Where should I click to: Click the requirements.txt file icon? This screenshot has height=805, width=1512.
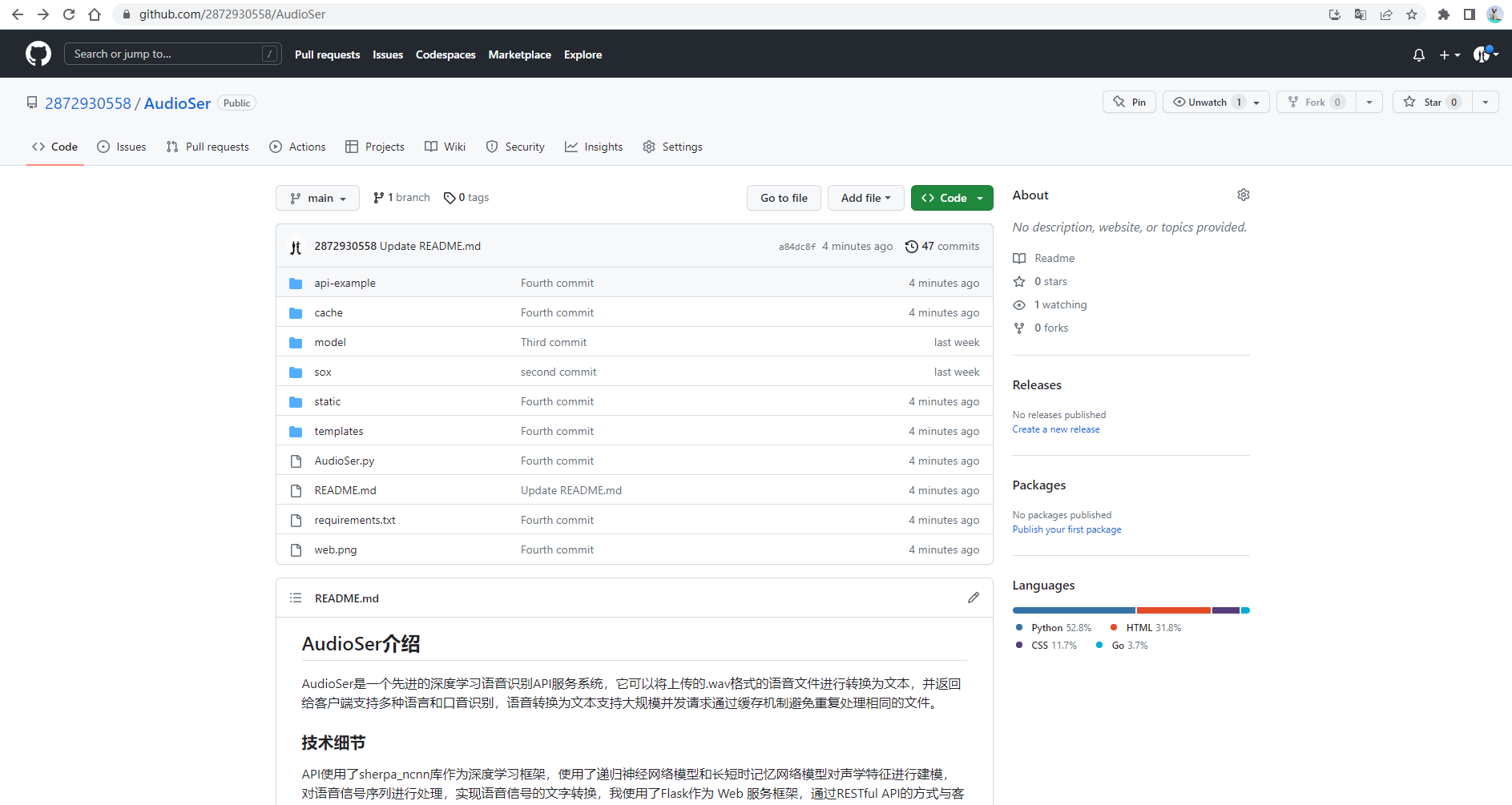(296, 520)
